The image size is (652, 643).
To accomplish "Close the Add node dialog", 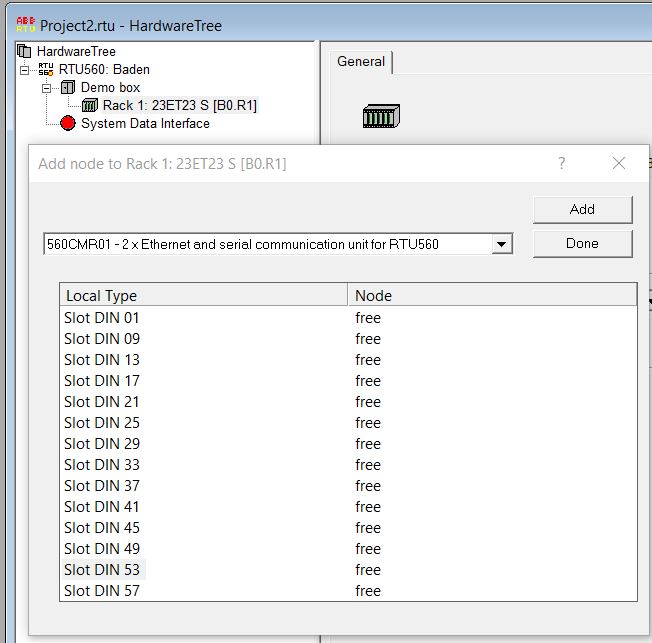I will click(619, 163).
